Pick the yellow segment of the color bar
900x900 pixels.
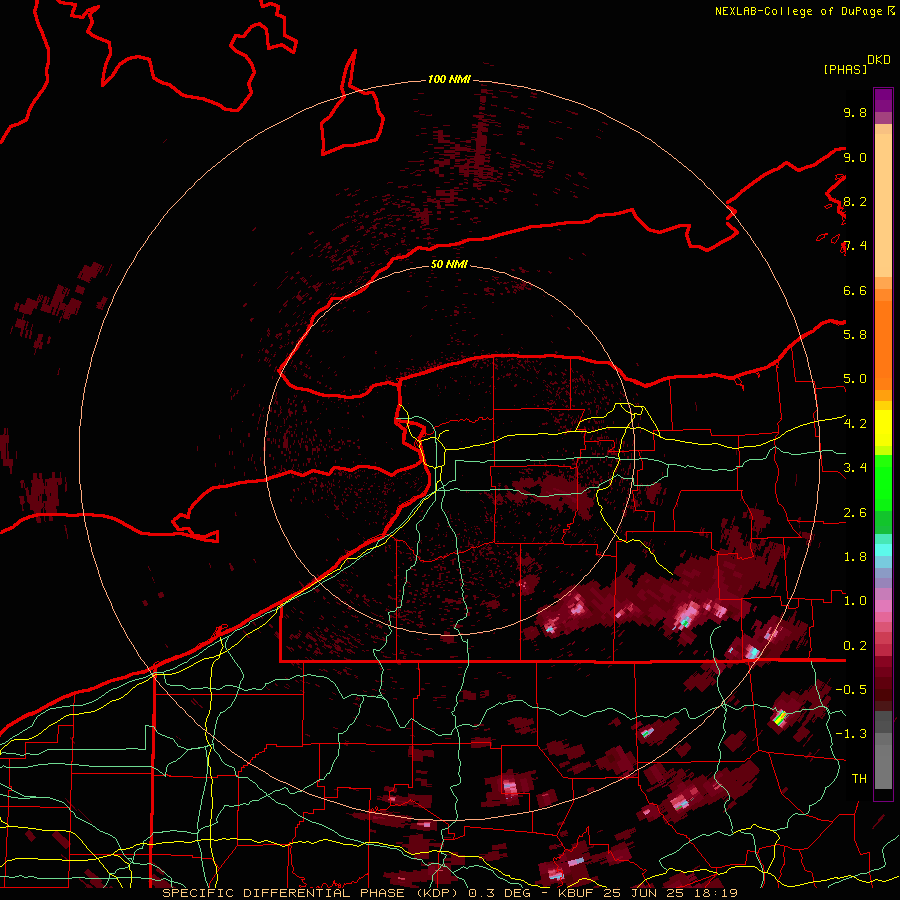point(883,428)
